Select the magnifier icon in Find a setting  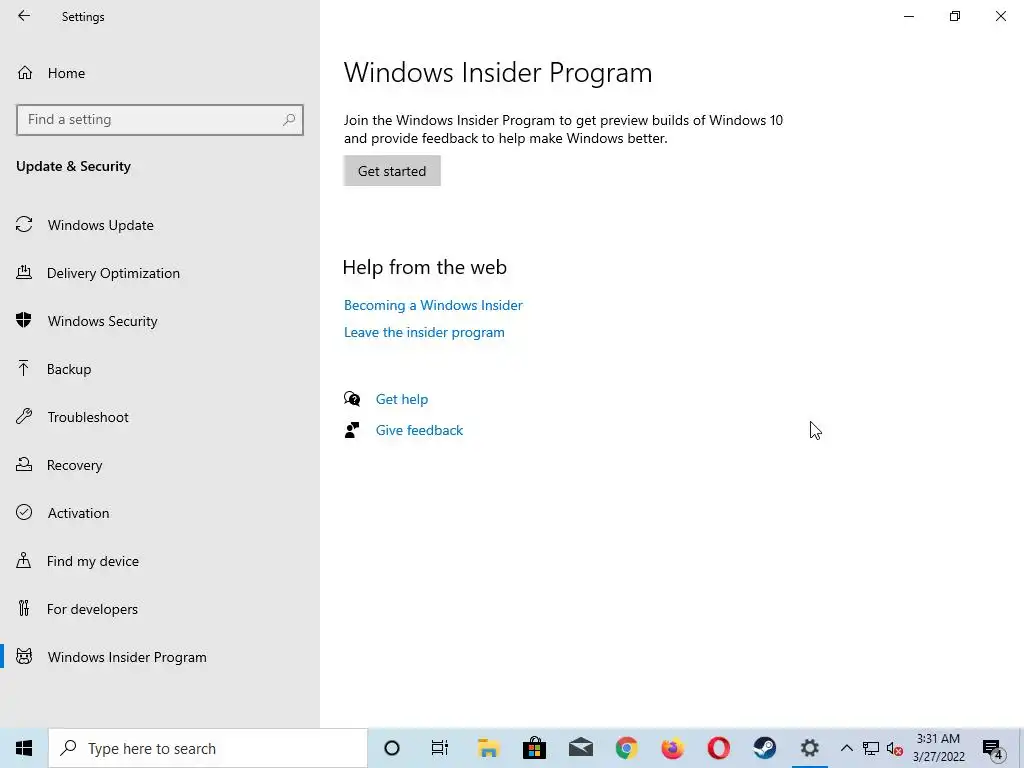click(289, 120)
